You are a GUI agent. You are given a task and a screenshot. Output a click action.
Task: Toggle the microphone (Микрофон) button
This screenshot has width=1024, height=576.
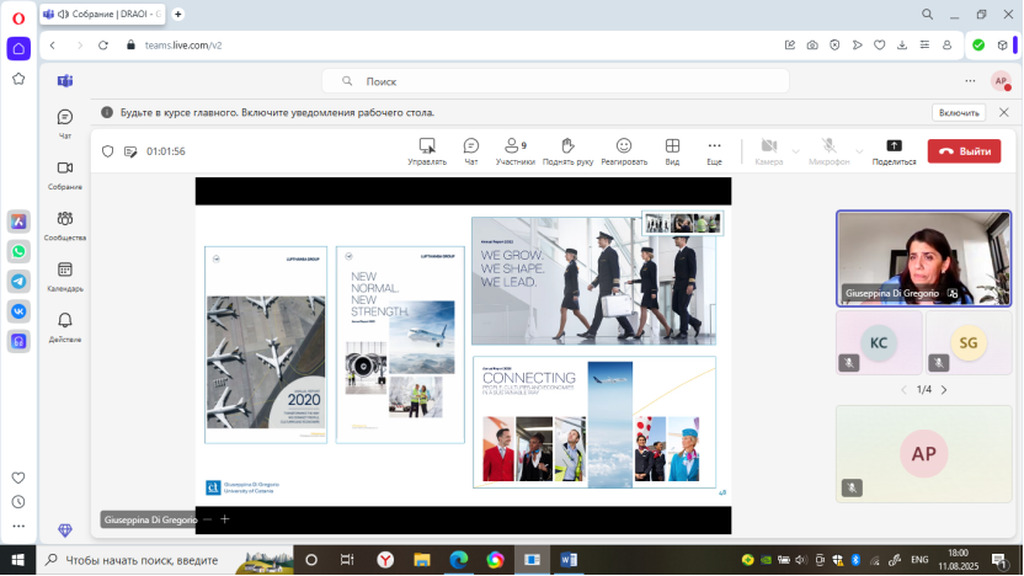829,150
